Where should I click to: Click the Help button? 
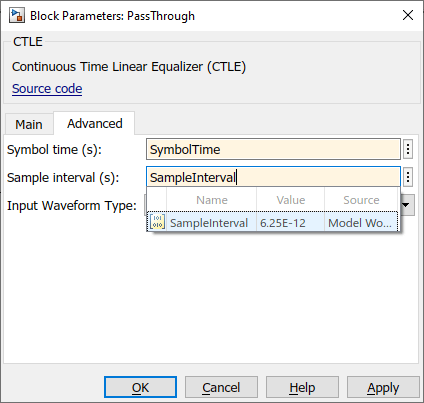pos(302,387)
